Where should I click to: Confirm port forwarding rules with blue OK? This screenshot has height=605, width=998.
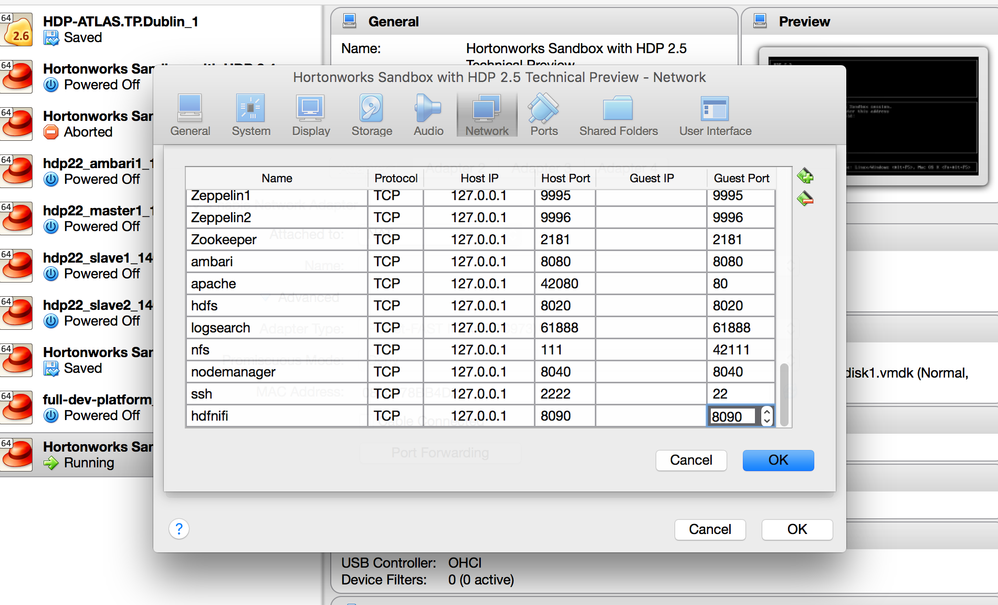(x=778, y=460)
